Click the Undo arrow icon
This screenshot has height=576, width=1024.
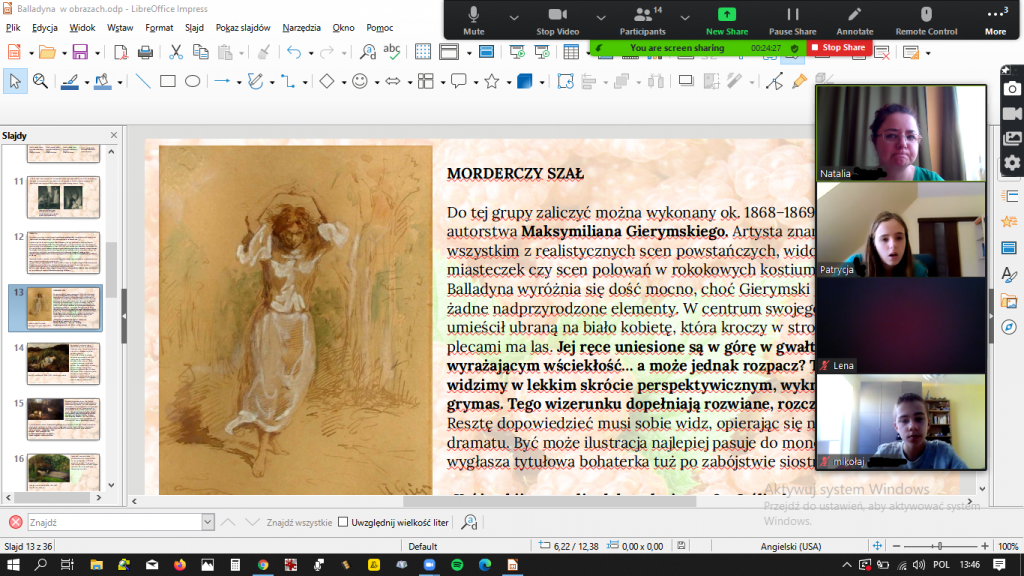click(293, 52)
